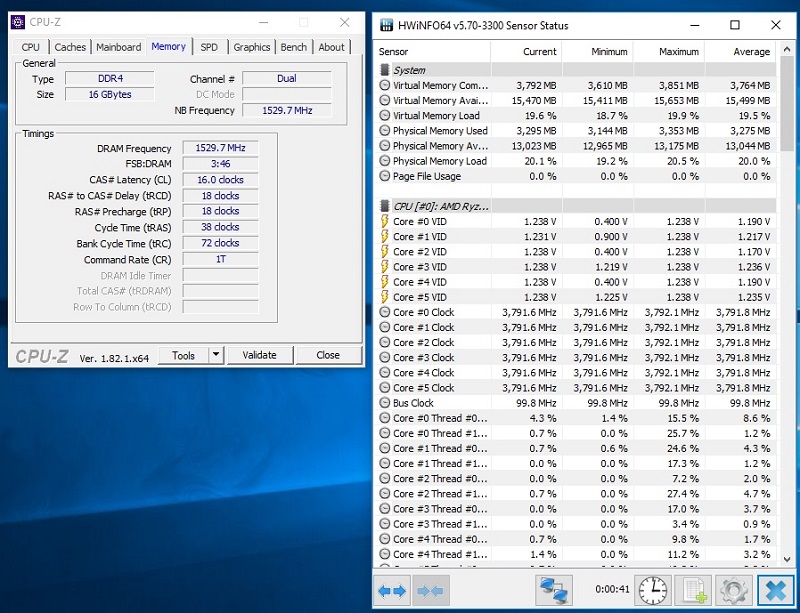
Task: Click the Tools button in CPU-Z
Action: (184, 355)
